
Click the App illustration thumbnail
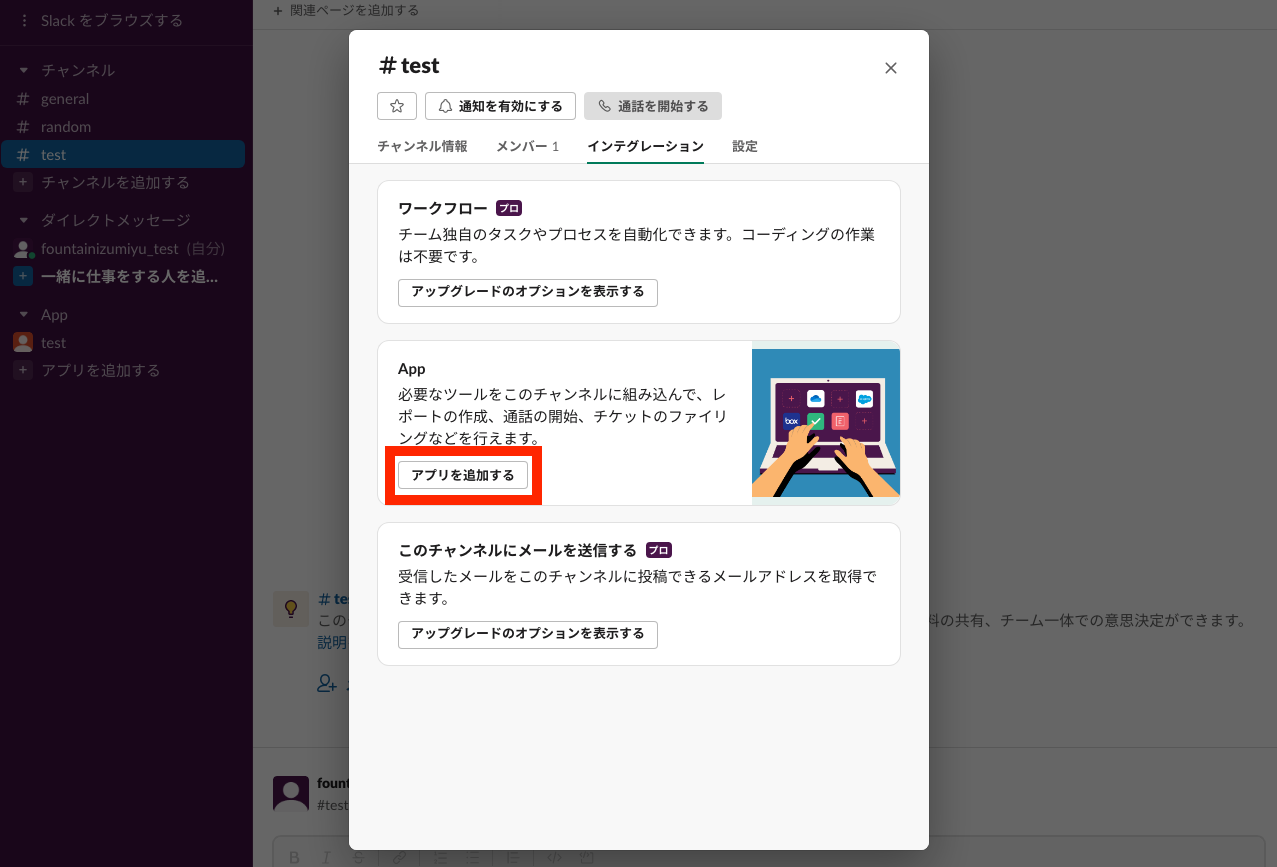click(825, 423)
